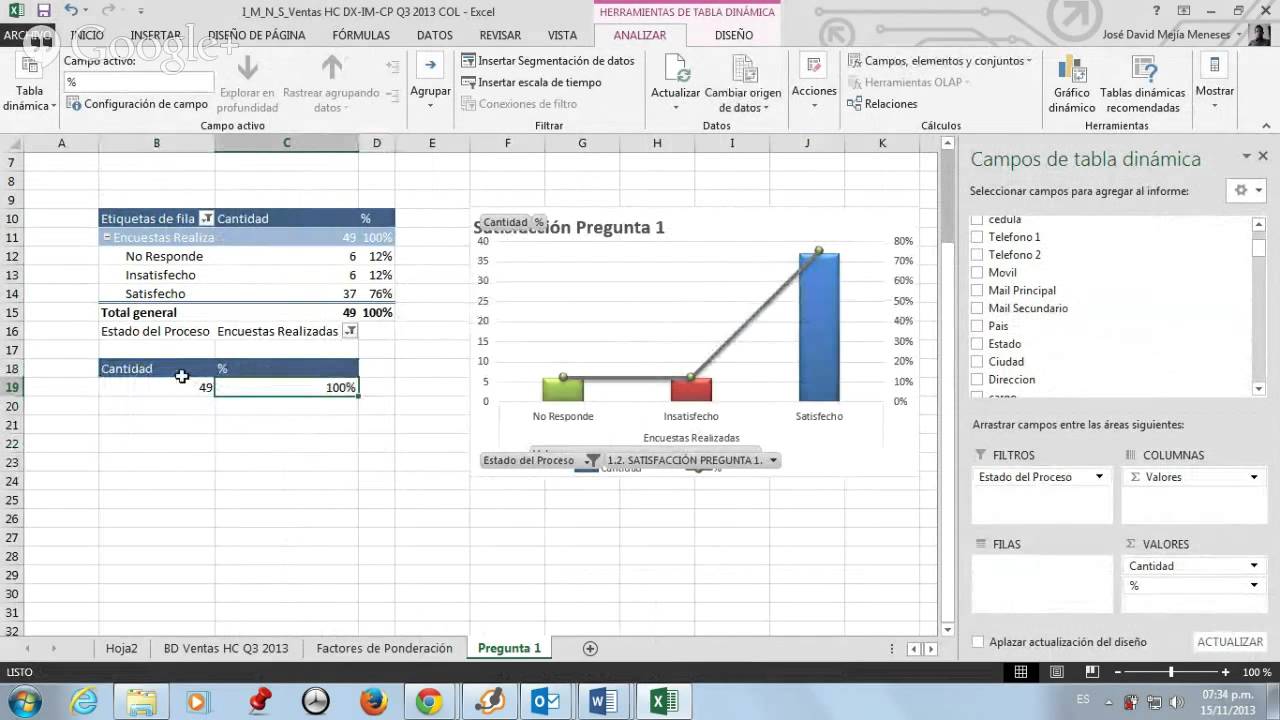The width and height of the screenshot is (1280, 720).
Task: Open the DATOS ribbon tab
Action: pyautogui.click(x=435, y=35)
